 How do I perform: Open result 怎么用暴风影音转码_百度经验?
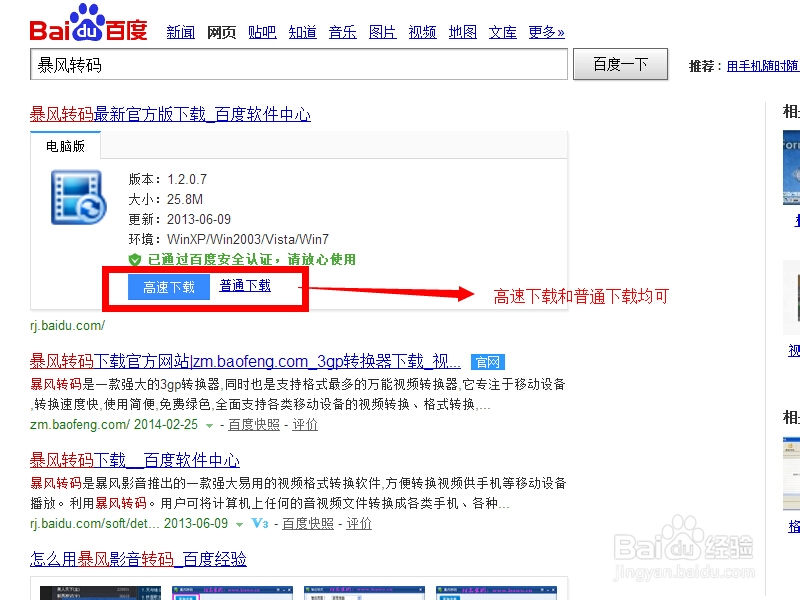138,559
